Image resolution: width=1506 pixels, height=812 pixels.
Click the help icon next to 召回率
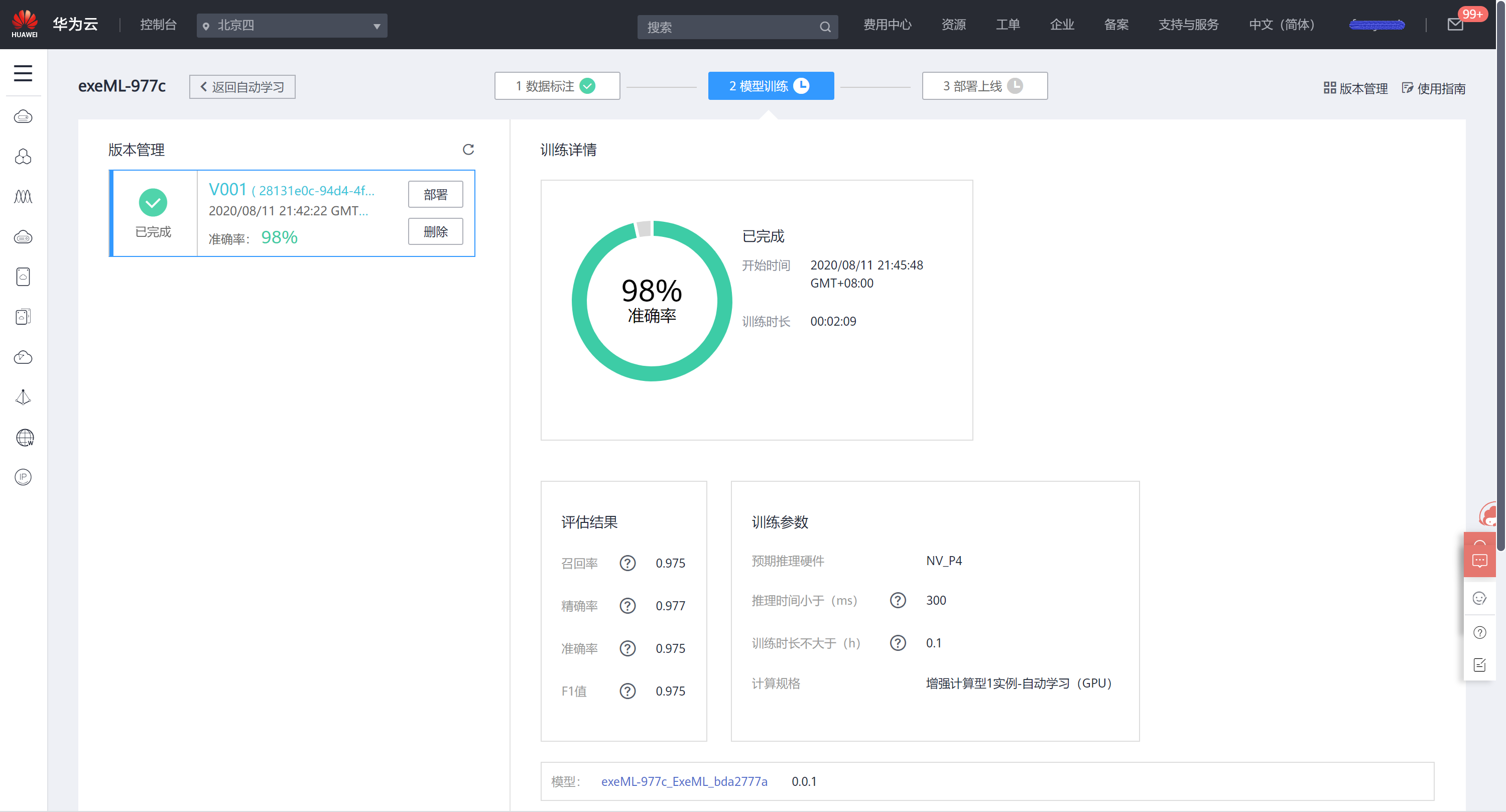click(x=627, y=563)
